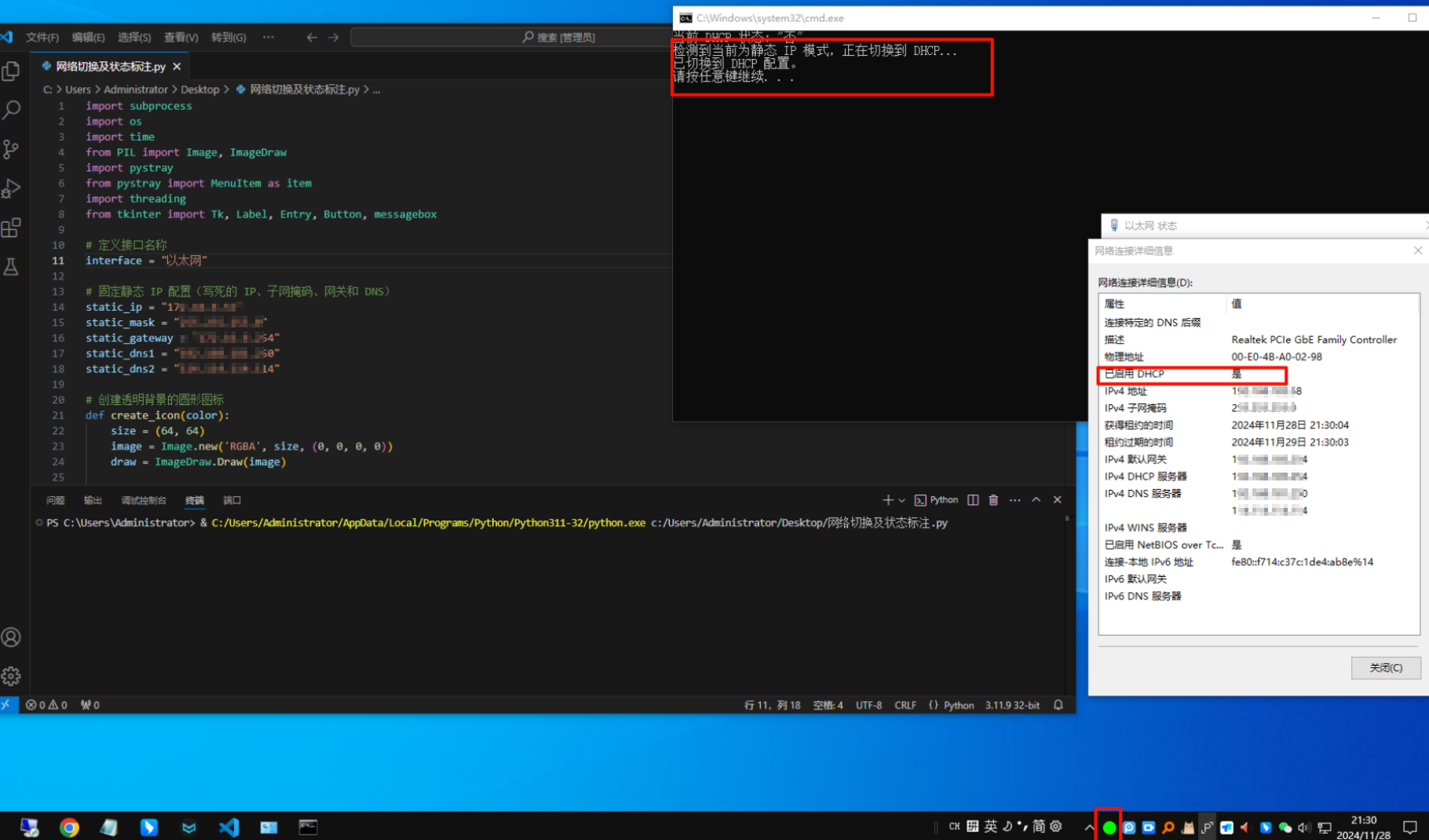
Task: Open the notifications bell
Action: click(x=1058, y=705)
